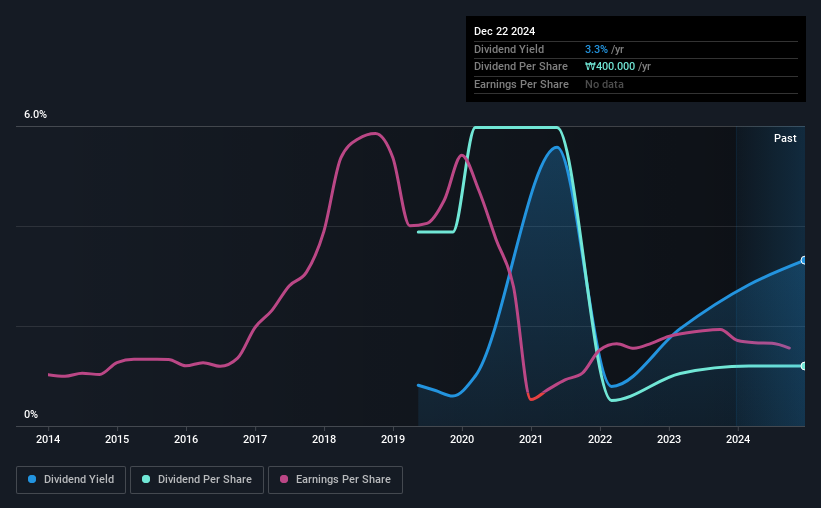Viewport: 821px width, 508px height.
Task: Toggle the Dividend Yield legend button
Action: click(x=71, y=480)
